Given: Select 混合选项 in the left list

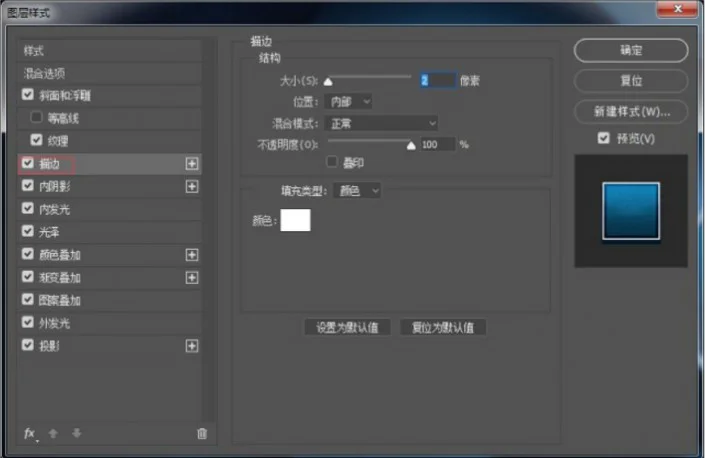Looking at the screenshot, I should 109,73.
